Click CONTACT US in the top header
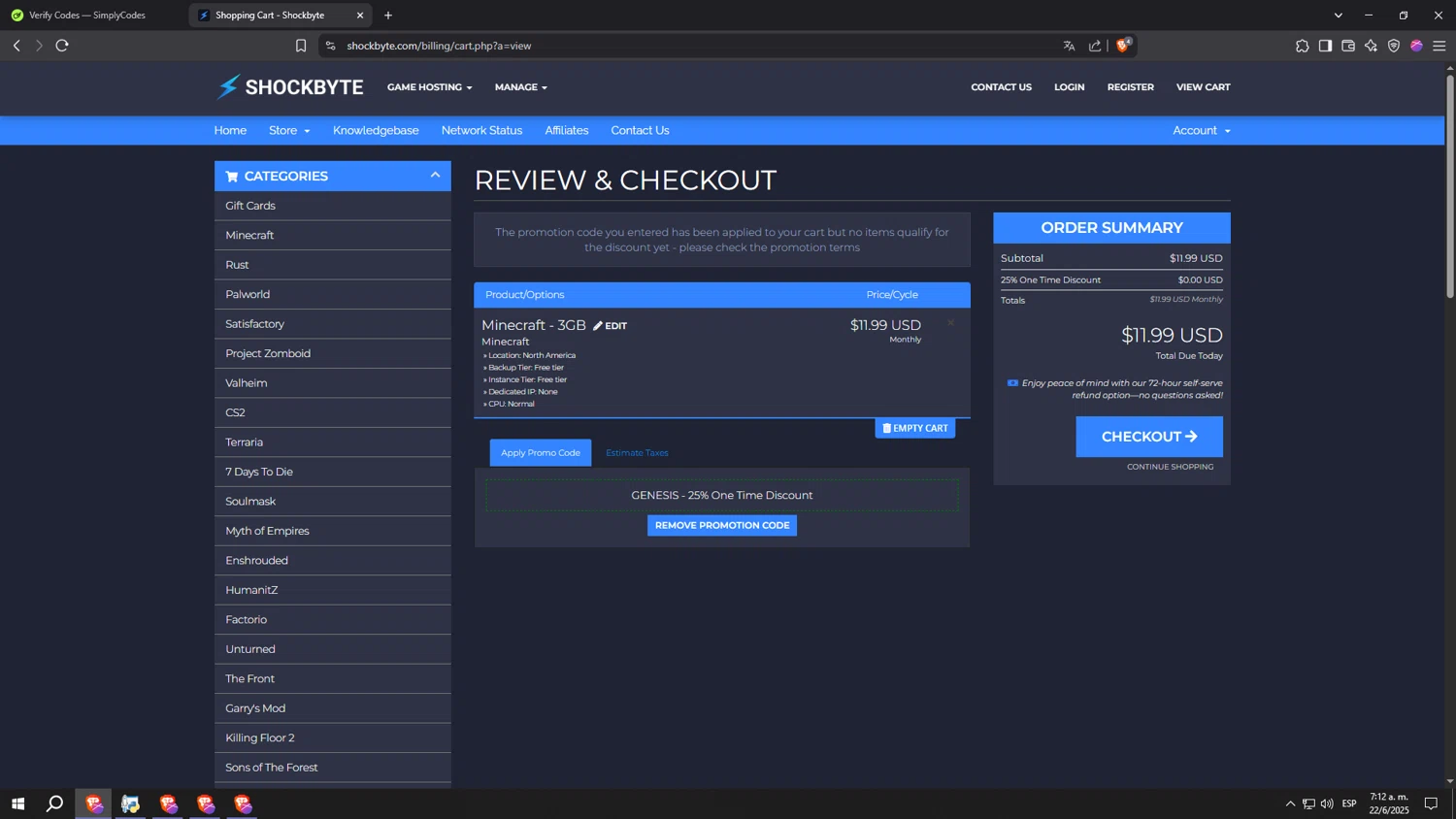Screen dimensions: 1456x819 click(1001, 87)
